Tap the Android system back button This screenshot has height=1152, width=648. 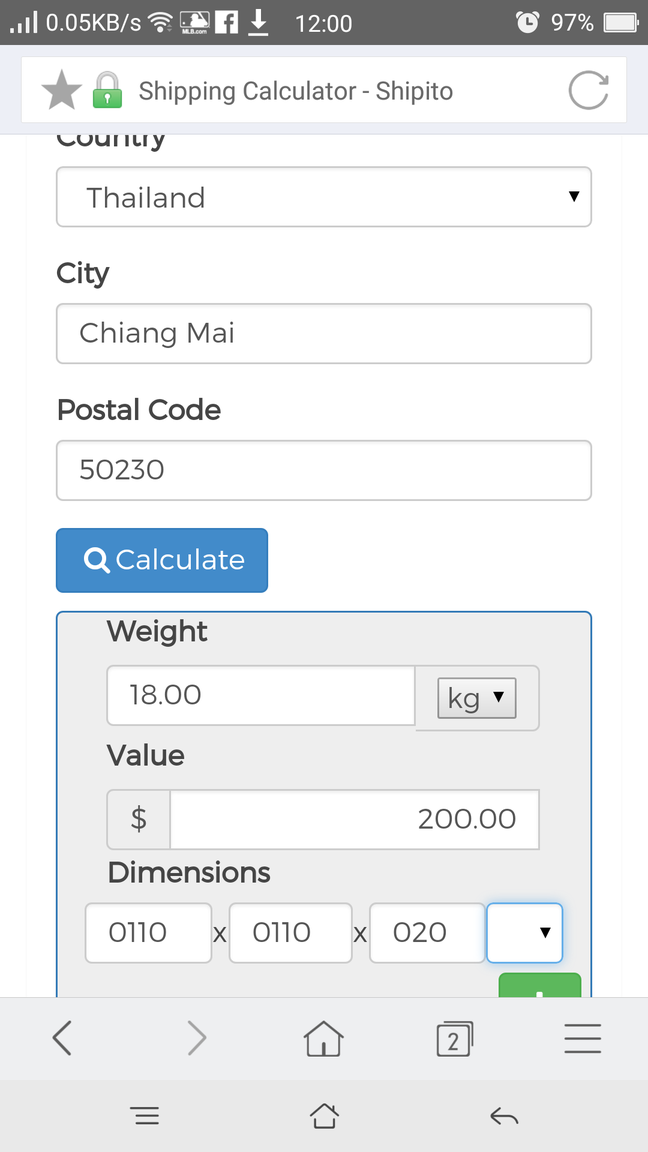click(x=504, y=1117)
